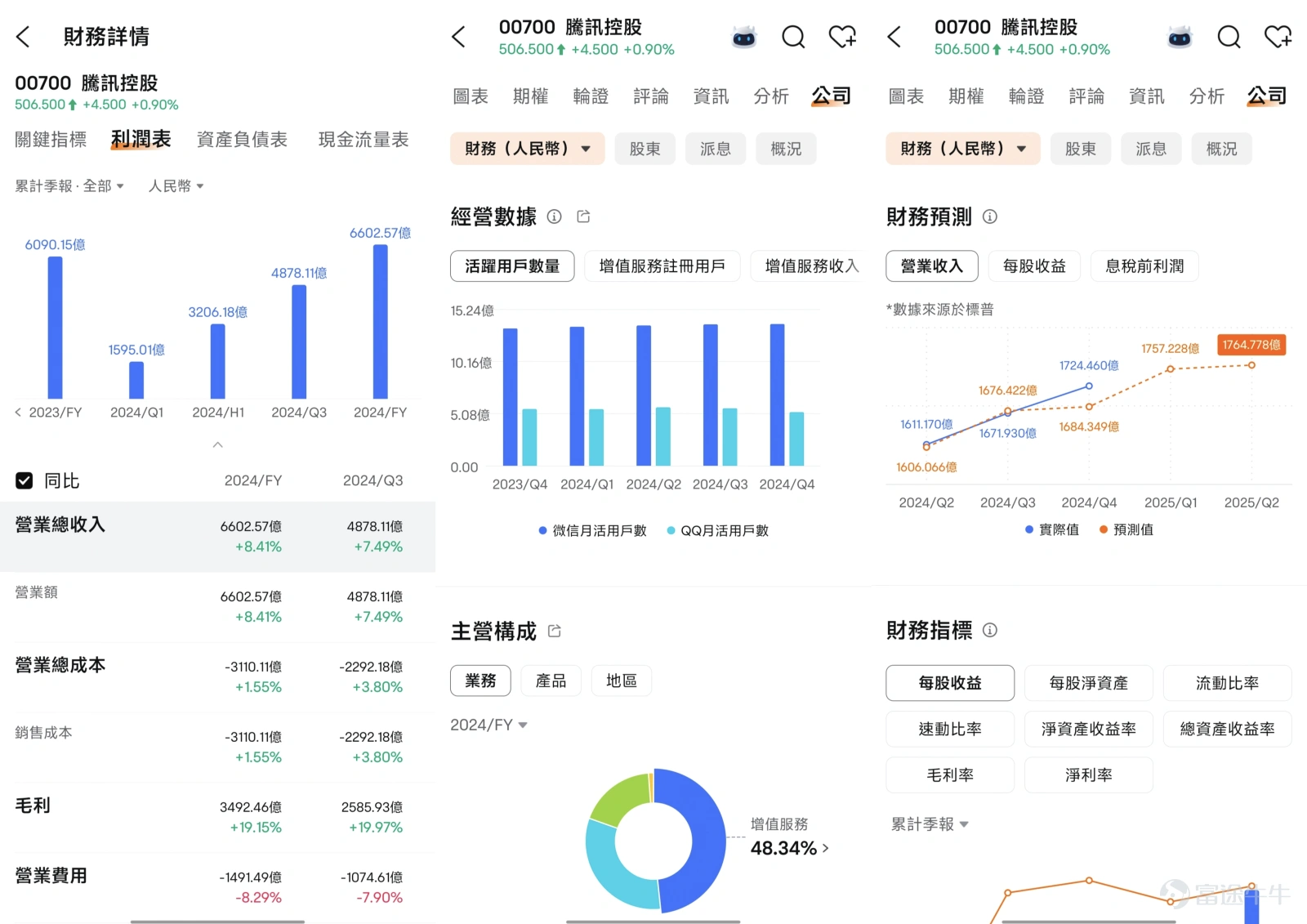Image resolution: width=1307 pixels, height=924 pixels.
Task: Tap the heart favorite icon in the header
Action: [x=841, y=37]
